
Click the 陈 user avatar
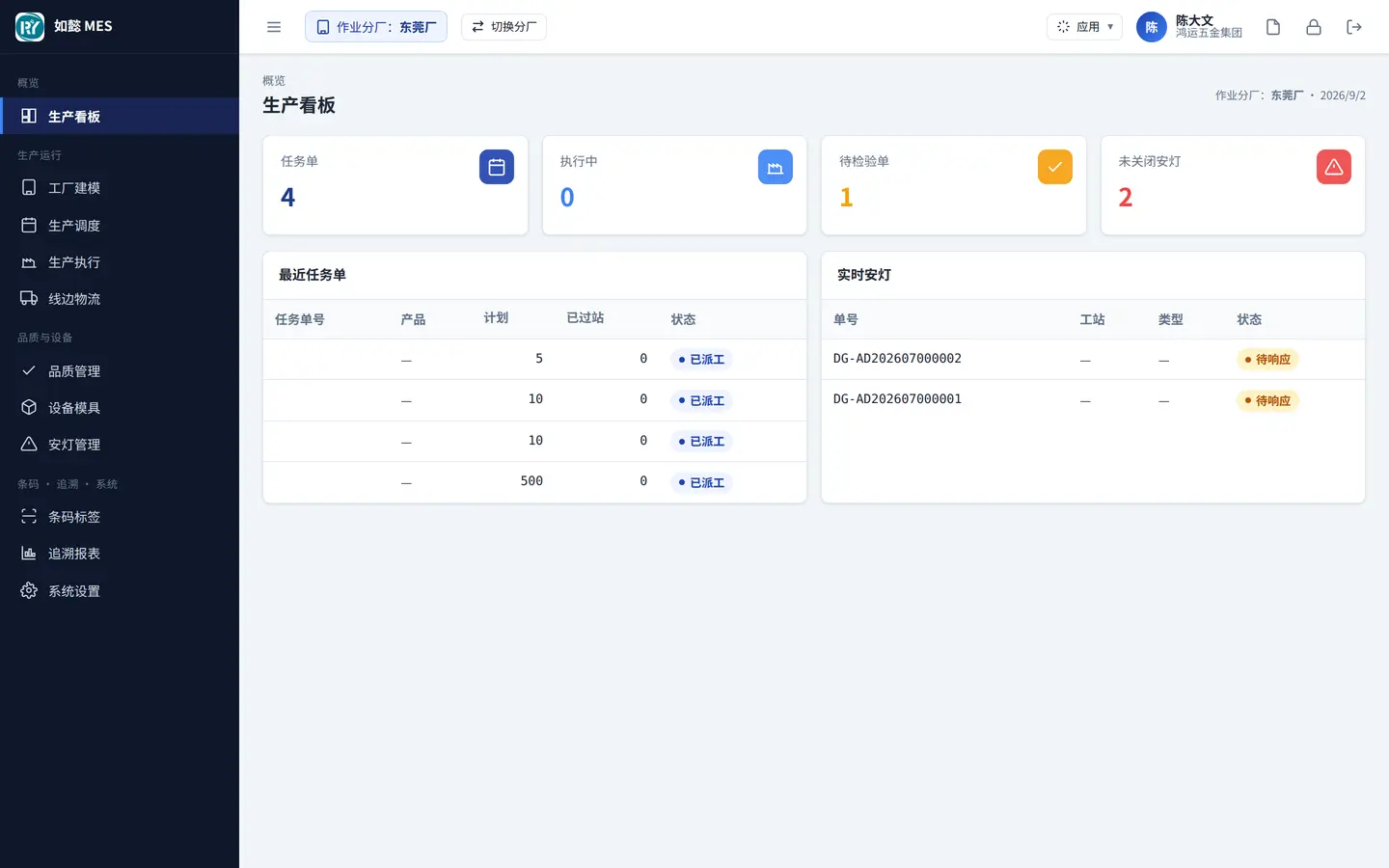coord(1152,27)
